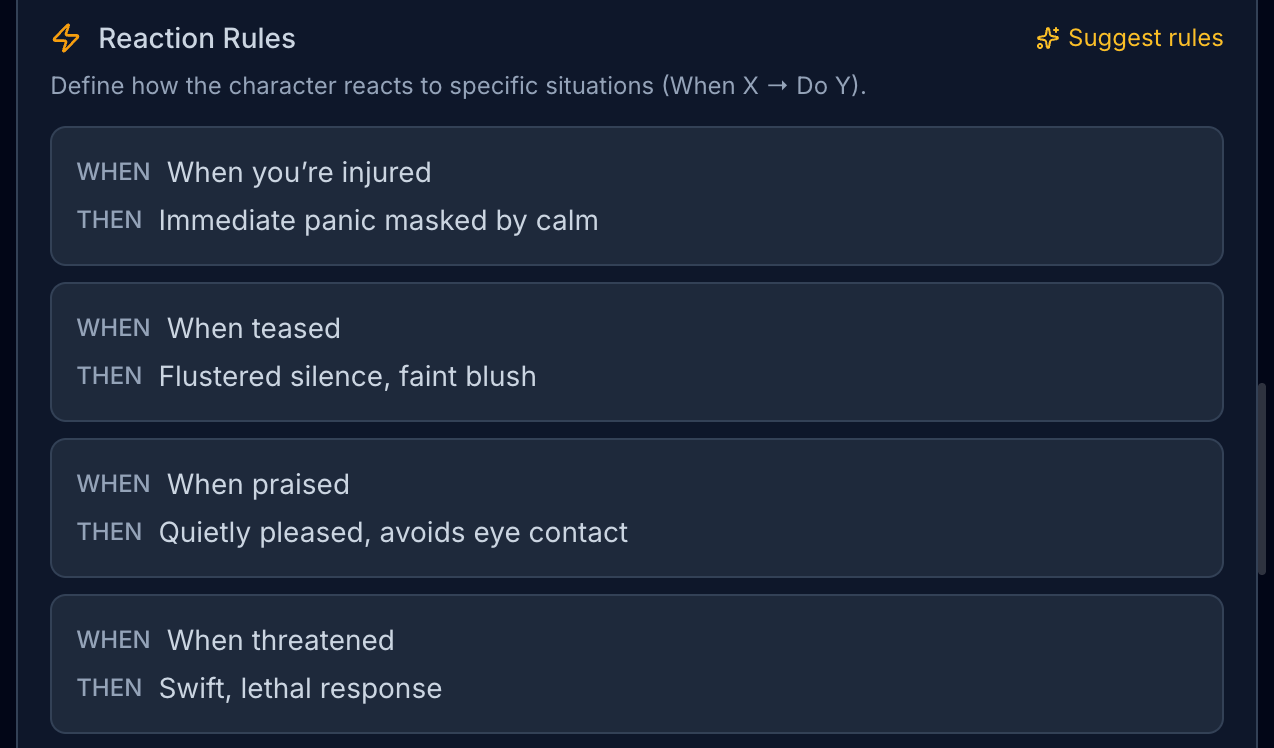Click the WHEN label in injured rule

coord(113,172)
